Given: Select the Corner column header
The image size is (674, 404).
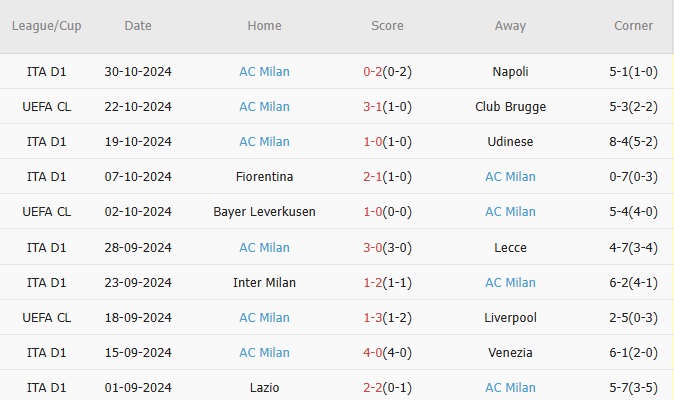Looking at the screenshot, I should click(x=633, y=26).
